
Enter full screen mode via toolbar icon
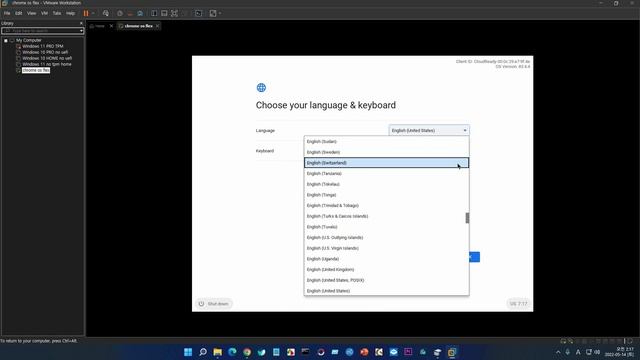coord(174,13)
